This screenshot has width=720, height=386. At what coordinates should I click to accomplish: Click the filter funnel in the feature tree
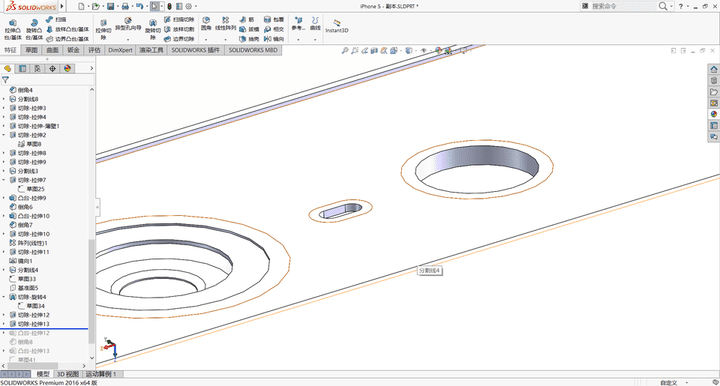click(x=6, y=79)
